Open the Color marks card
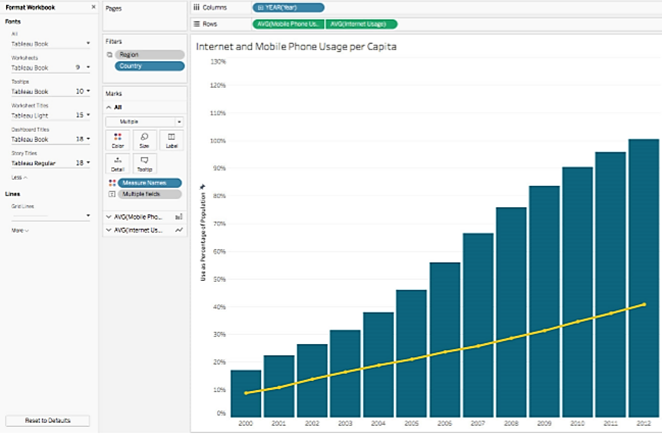 point(118,141)
